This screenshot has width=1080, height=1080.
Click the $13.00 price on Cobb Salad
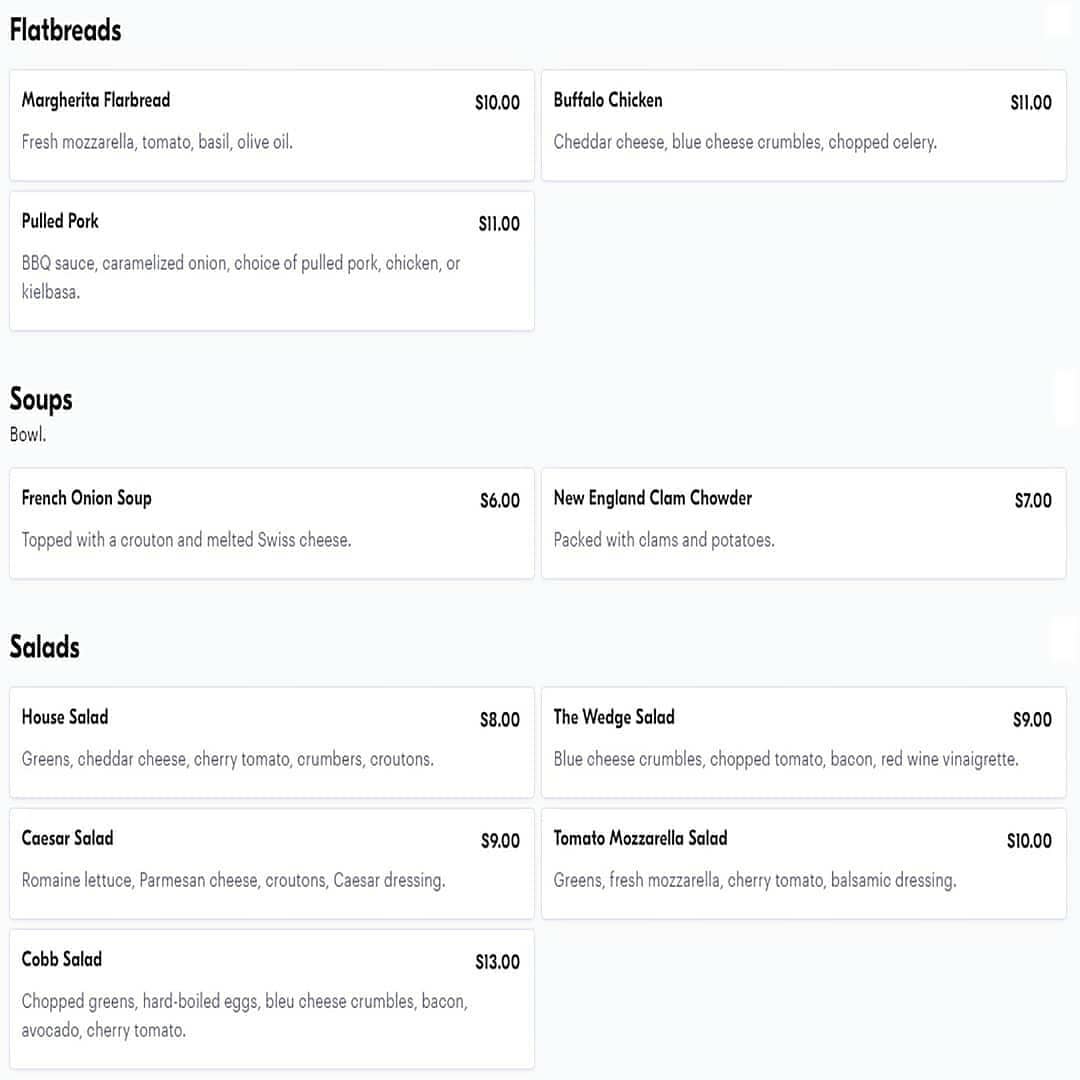click(x=497, y=962)
